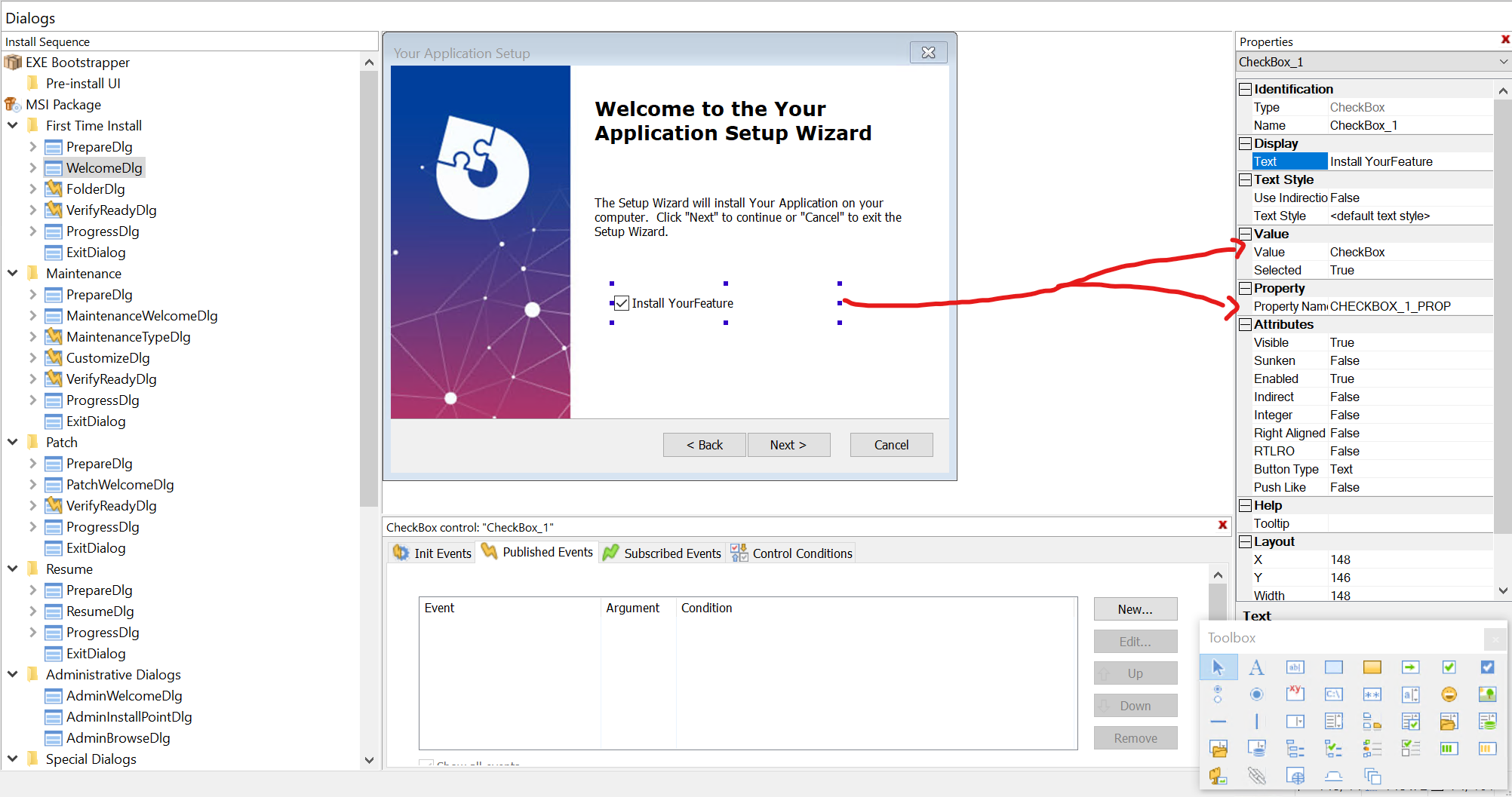Select the pointer tool in Toolbox

[x=1218, y=667]
